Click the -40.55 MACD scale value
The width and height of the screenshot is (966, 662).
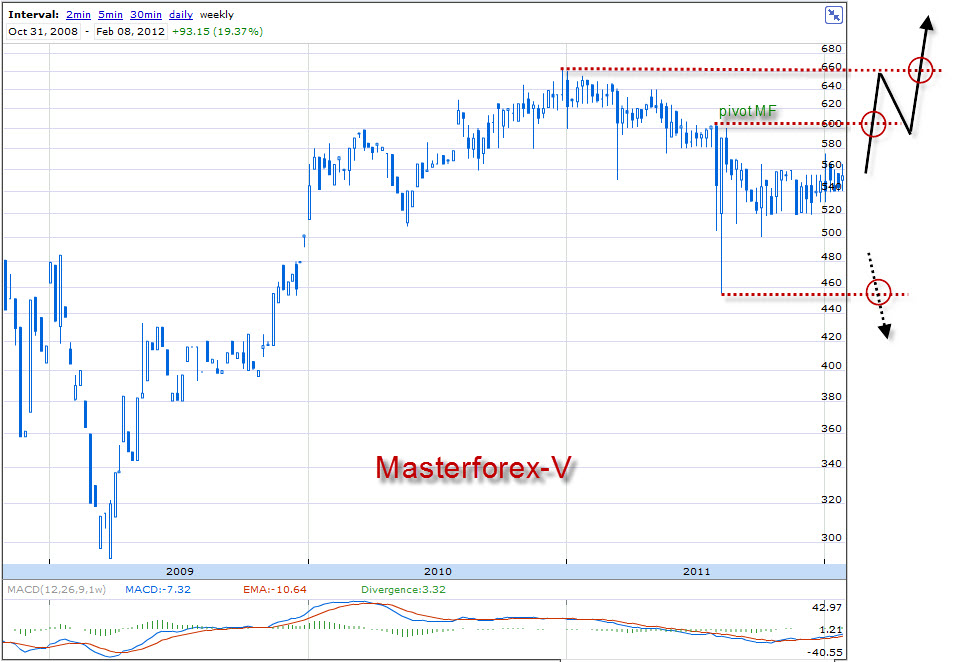pyautogui.click(x=825, y=652)
